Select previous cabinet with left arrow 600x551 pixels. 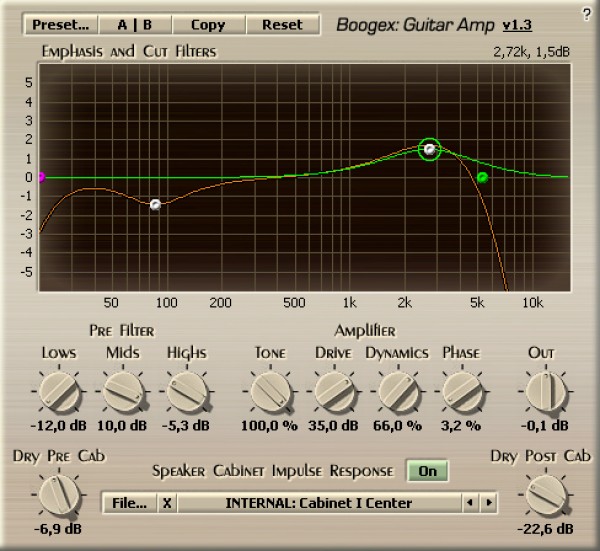[469, 502]
